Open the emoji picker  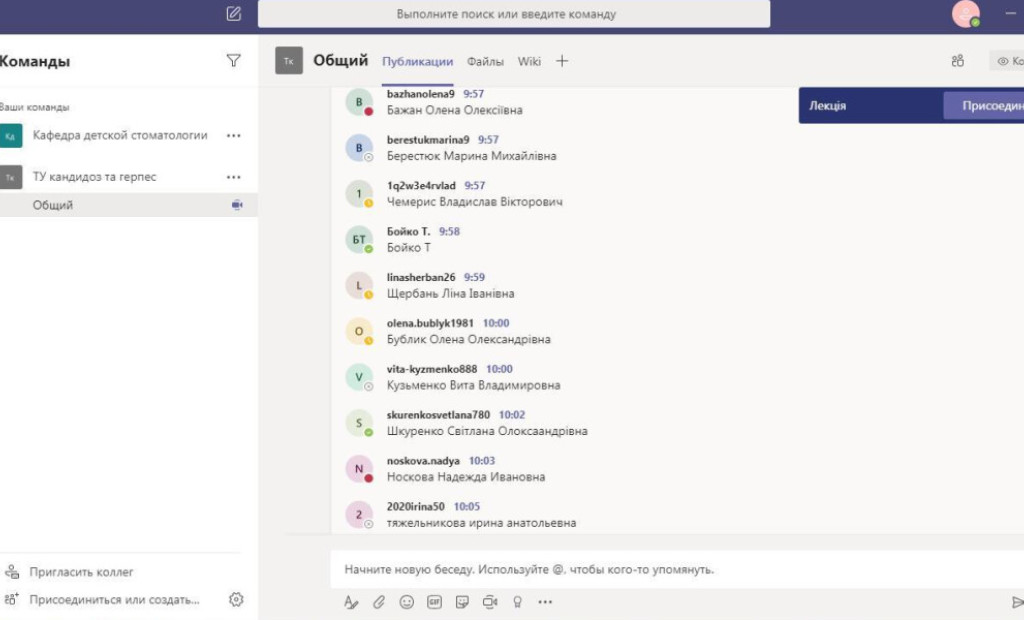(x=407, y=602)
